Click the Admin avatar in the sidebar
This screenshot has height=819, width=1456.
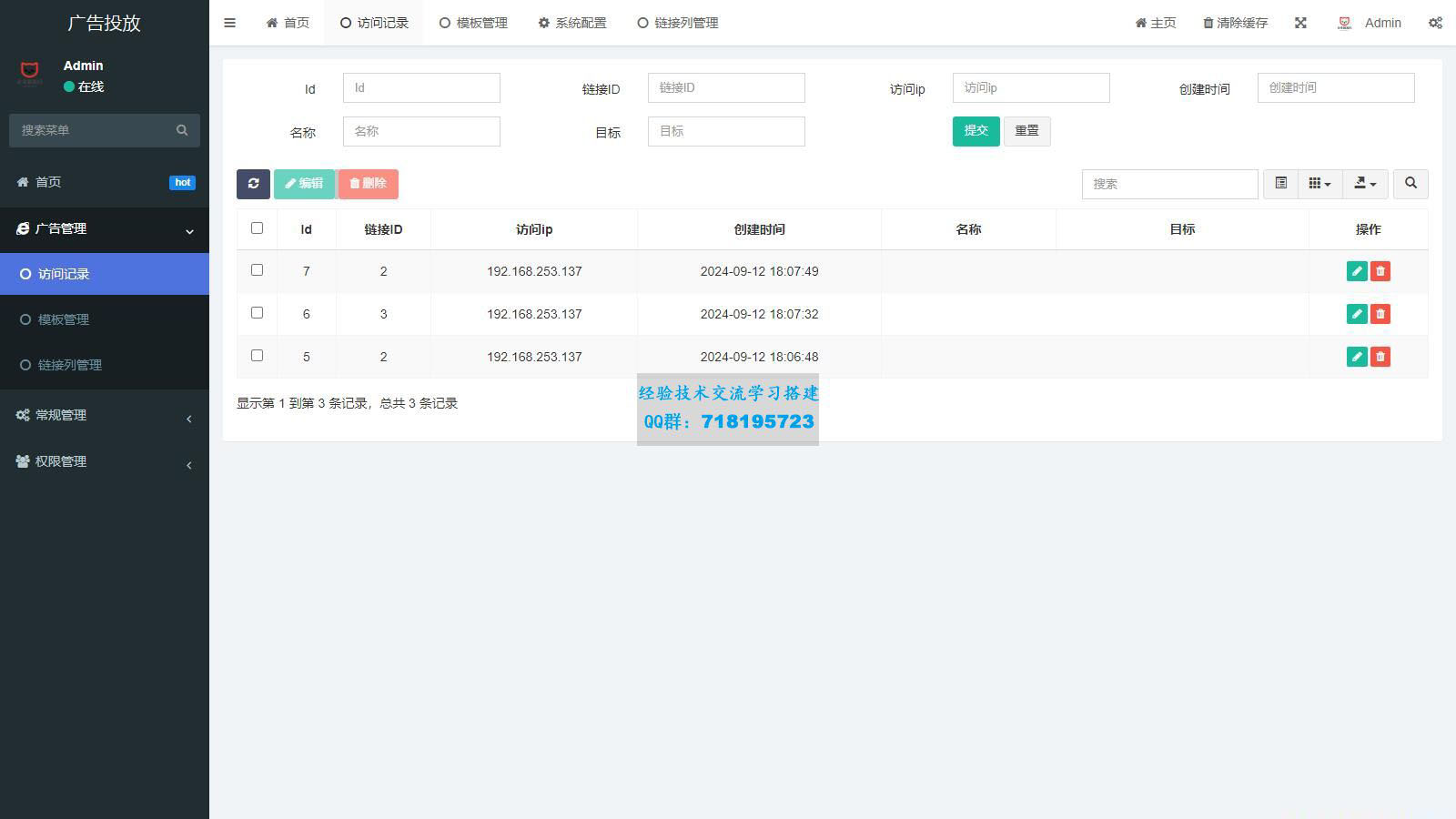click(29, 73)
